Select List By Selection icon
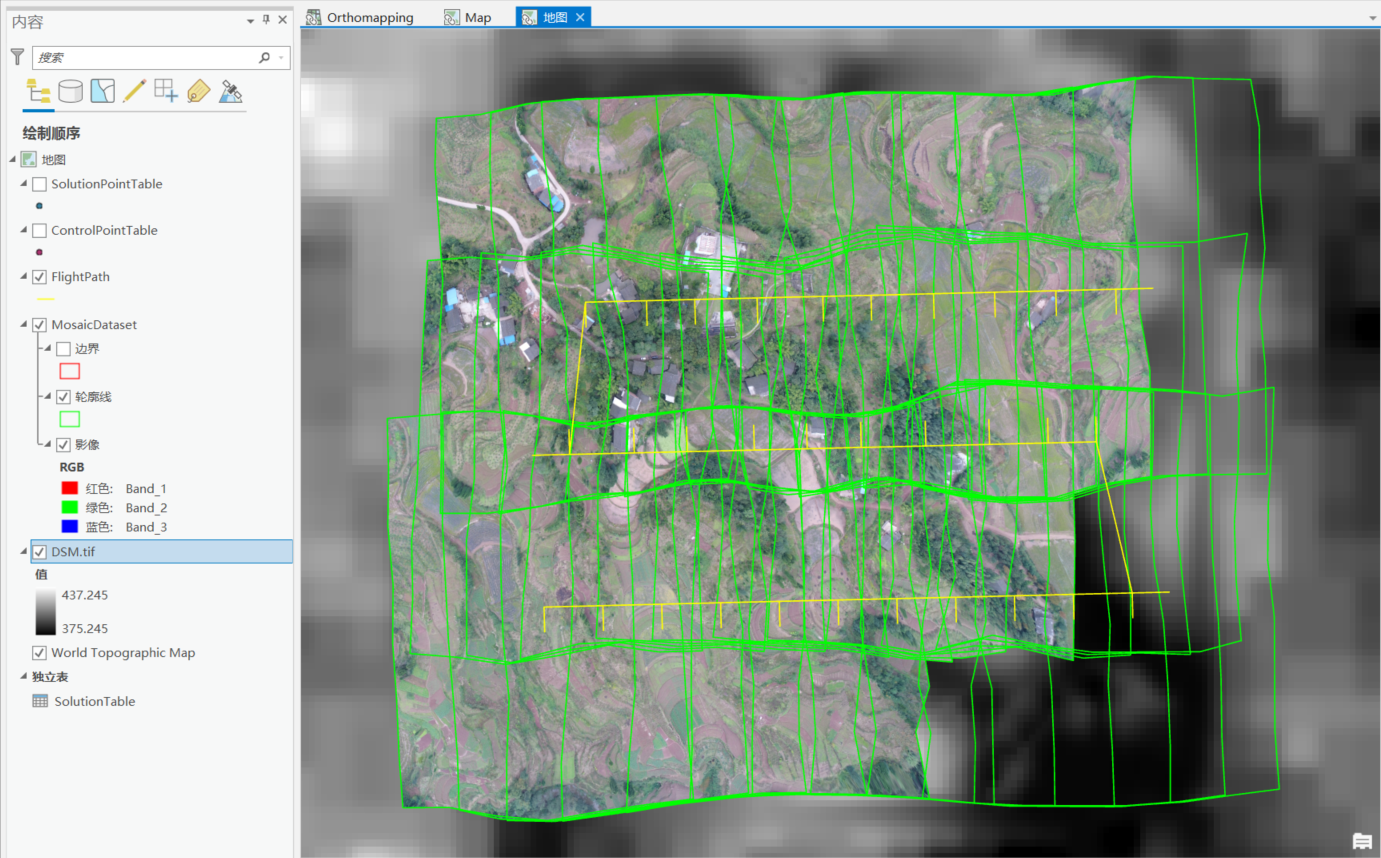Viewport: 1381px width, 858px height. click(102, 92)
